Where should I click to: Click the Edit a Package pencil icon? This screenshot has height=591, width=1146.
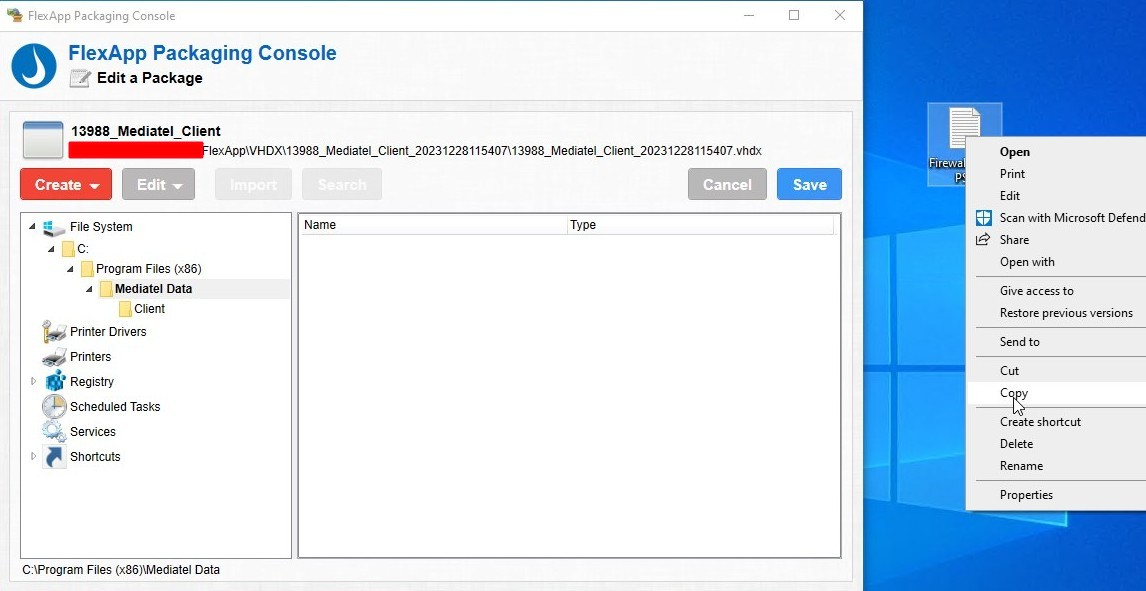point(80,78)
